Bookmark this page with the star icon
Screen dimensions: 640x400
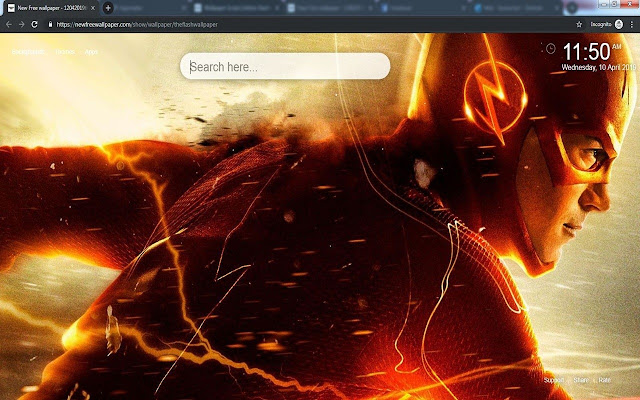point(579,24)
